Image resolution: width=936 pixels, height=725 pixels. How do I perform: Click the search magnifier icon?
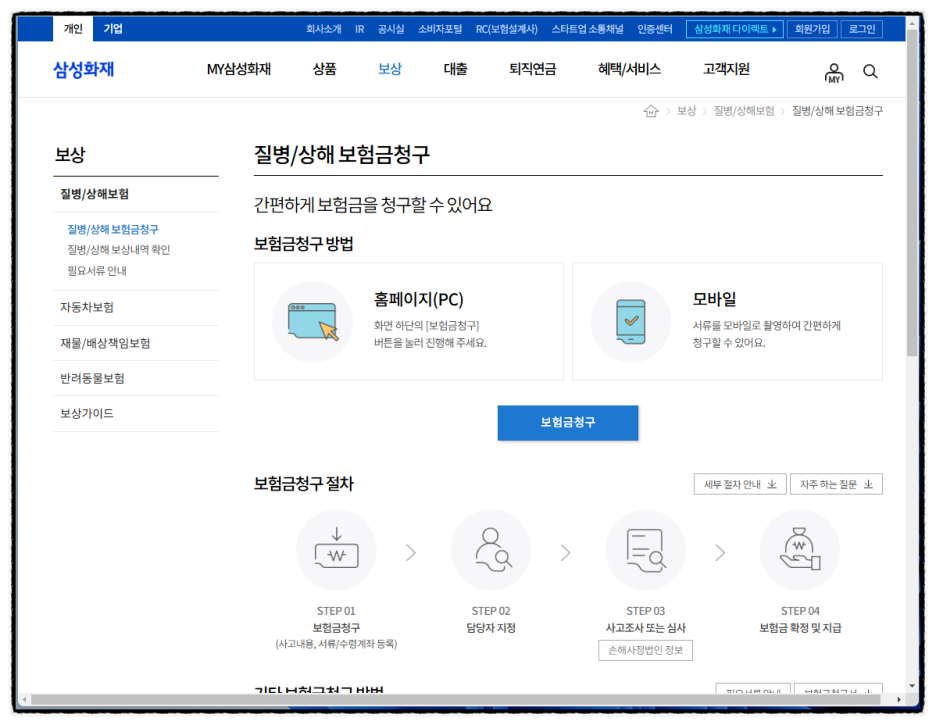click(870, 72)
